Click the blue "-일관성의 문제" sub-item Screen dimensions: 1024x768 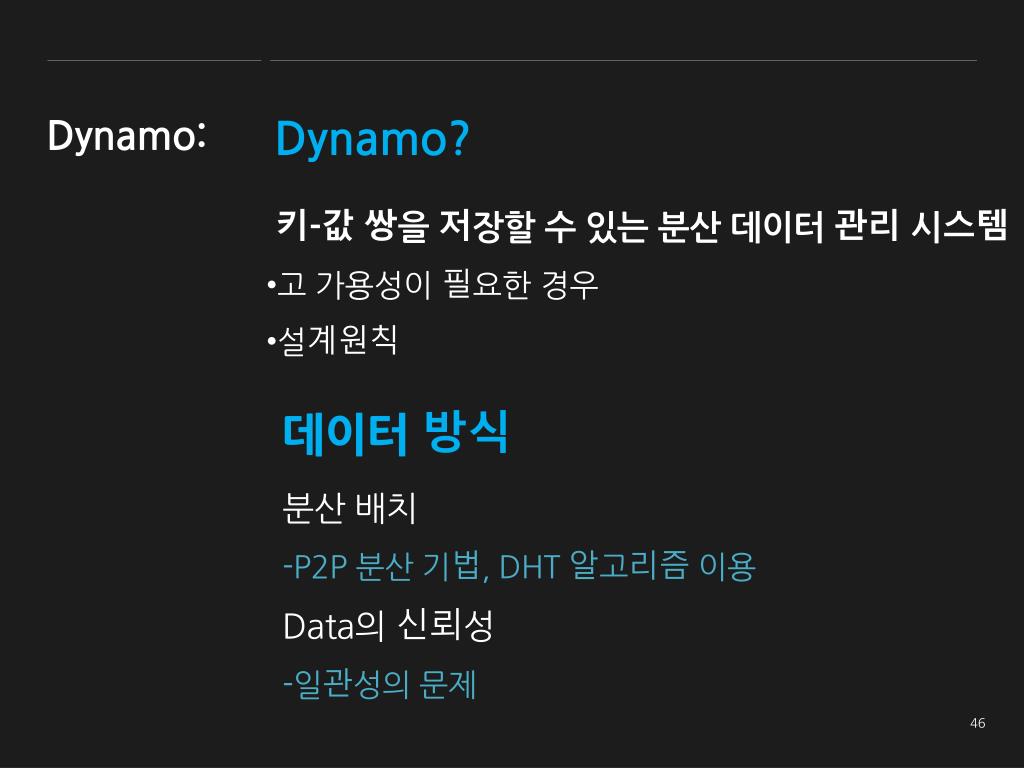click(379, 685)
